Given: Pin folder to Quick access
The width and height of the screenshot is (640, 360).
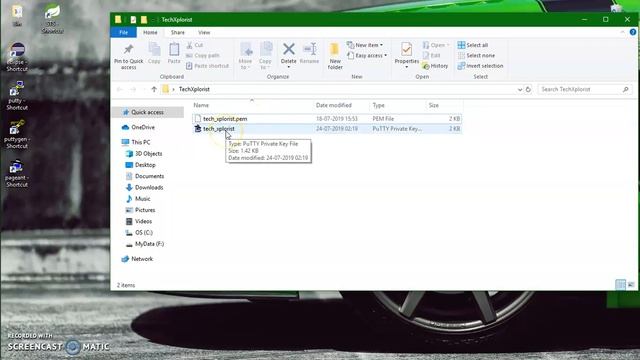Looking at the screenshot, I should pyautogui.click(x=129, y=56).
